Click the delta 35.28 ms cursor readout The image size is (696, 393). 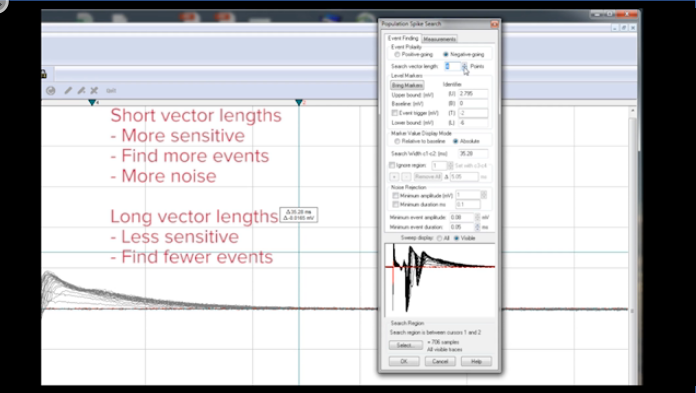[298, 215]
